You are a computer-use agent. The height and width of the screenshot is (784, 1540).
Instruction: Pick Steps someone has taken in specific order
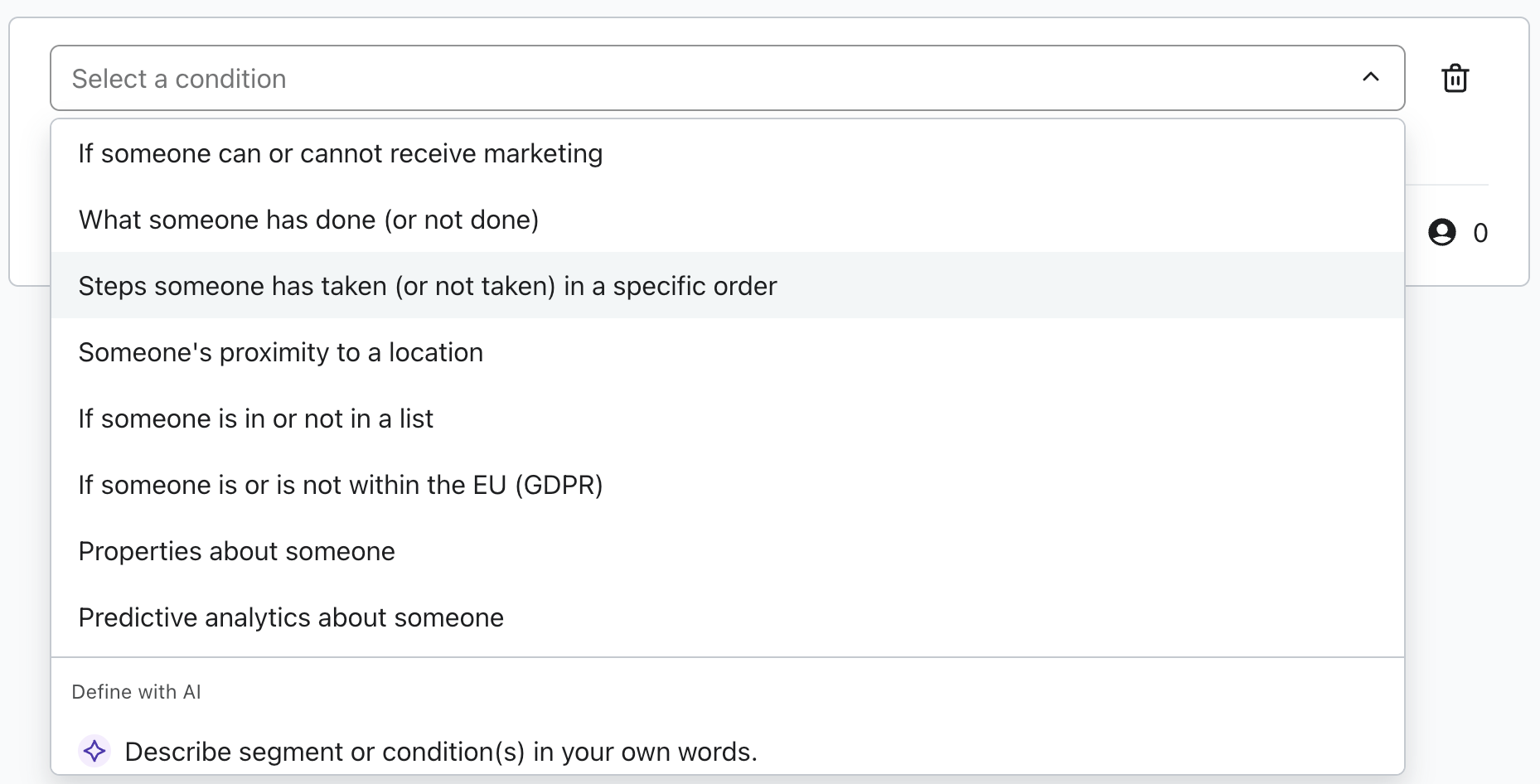coord(427,286)
